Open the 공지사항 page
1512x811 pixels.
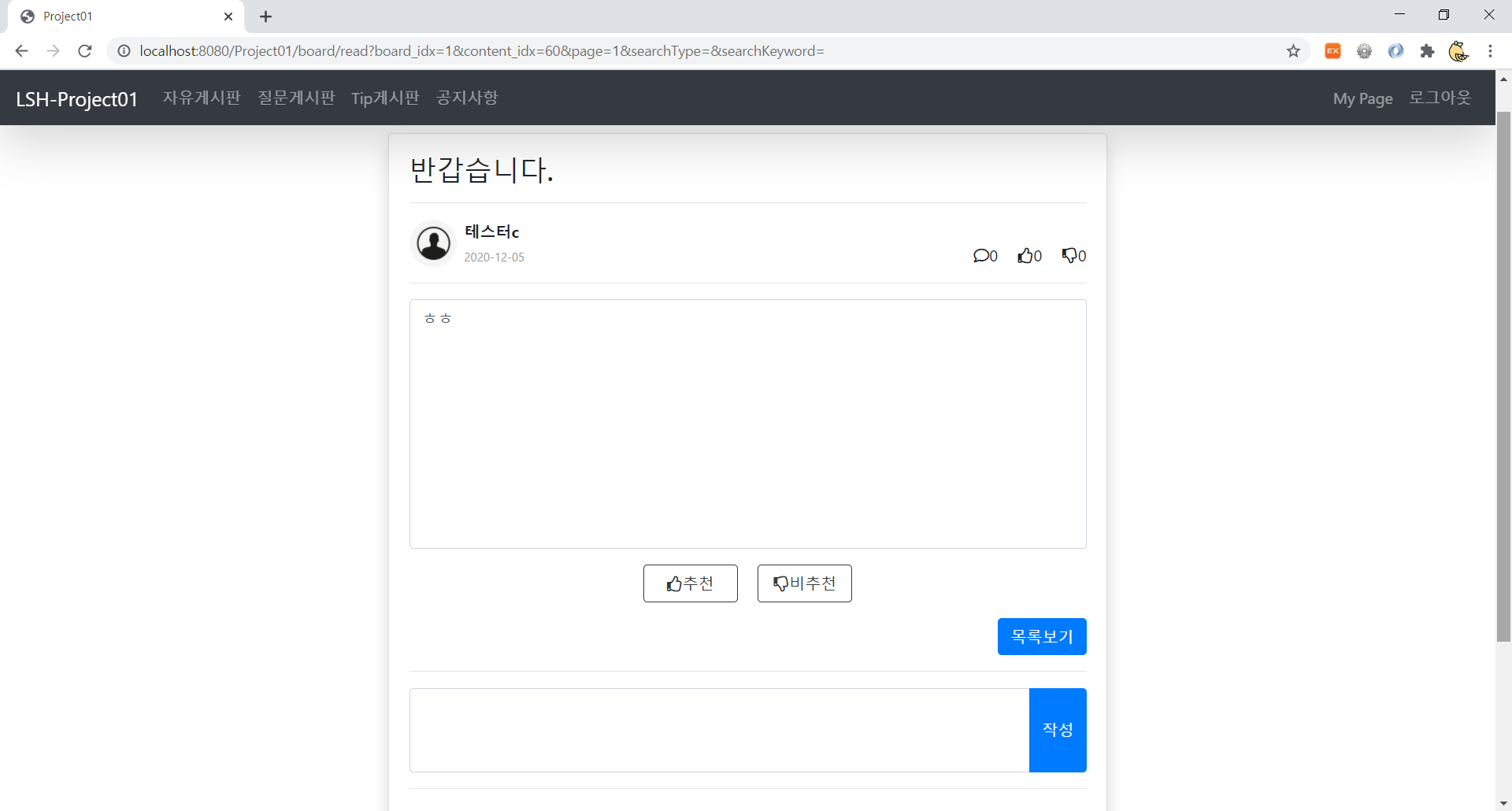467,98
